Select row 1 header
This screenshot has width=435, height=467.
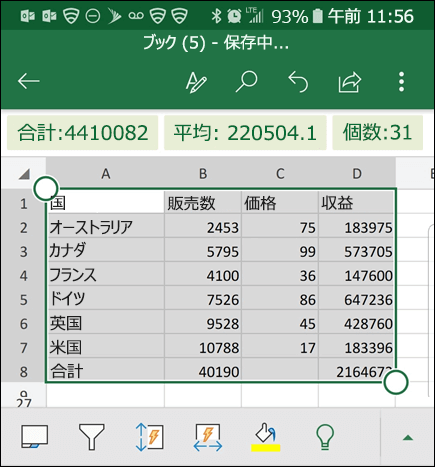click(23, 203)
